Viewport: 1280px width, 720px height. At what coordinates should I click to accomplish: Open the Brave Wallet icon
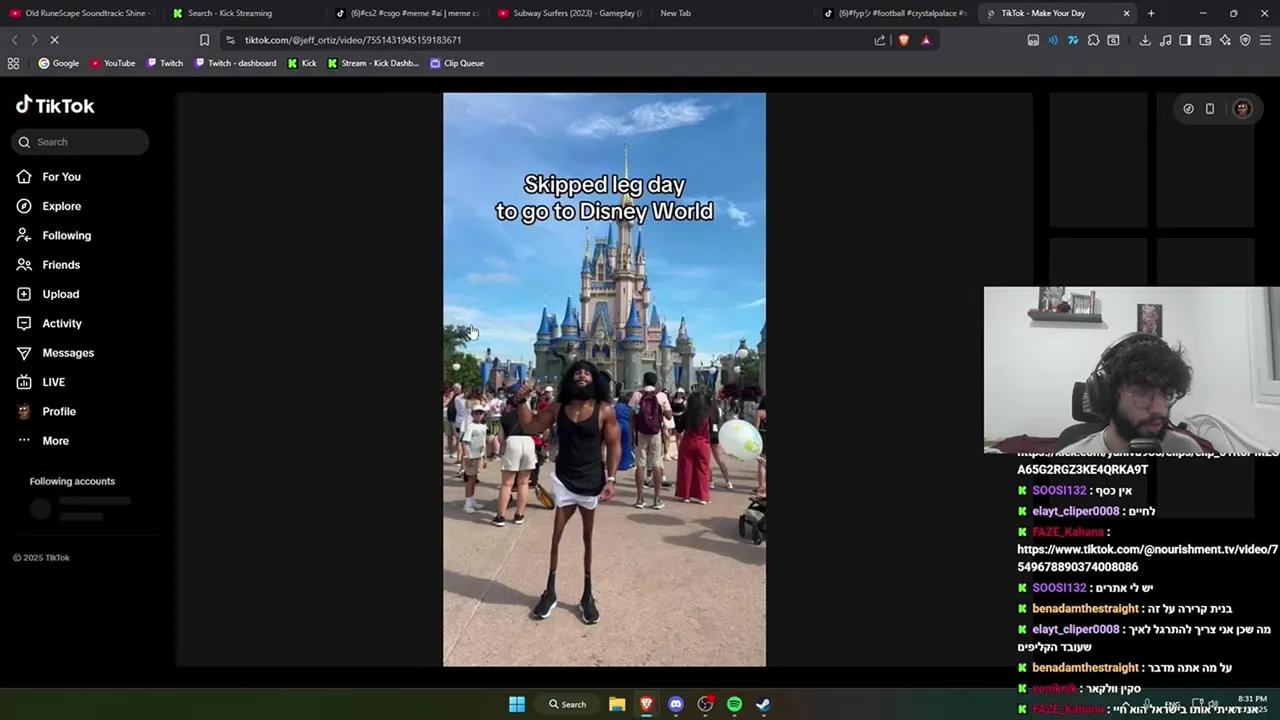click(1205, 40)
